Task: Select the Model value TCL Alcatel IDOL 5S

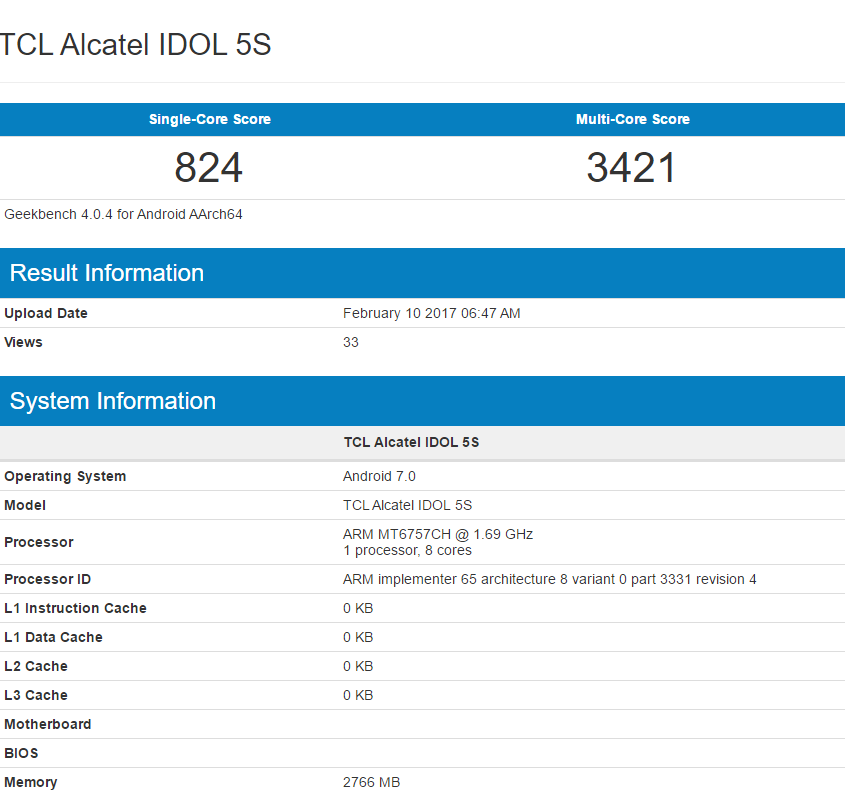Action: click(407, 506)
